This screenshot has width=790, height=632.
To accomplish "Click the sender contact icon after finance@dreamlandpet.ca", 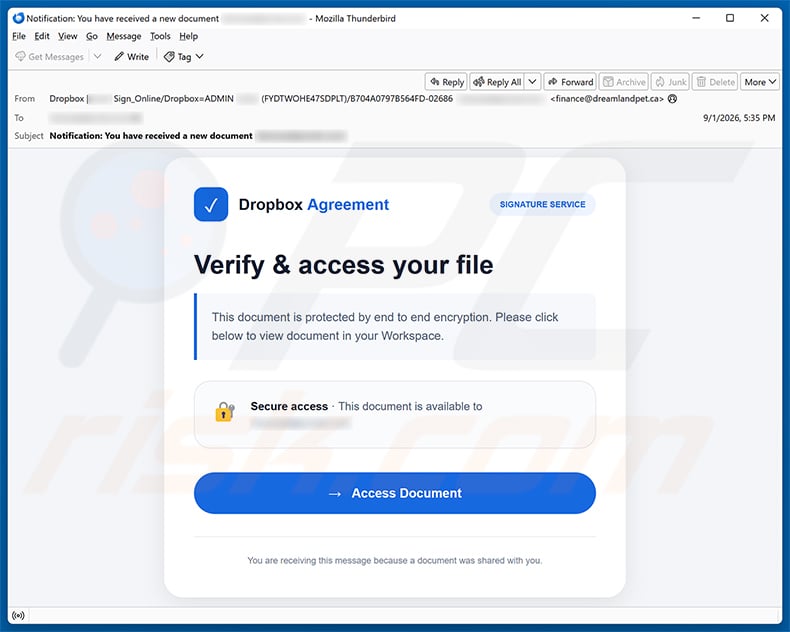I will click(x=672, y=99).
